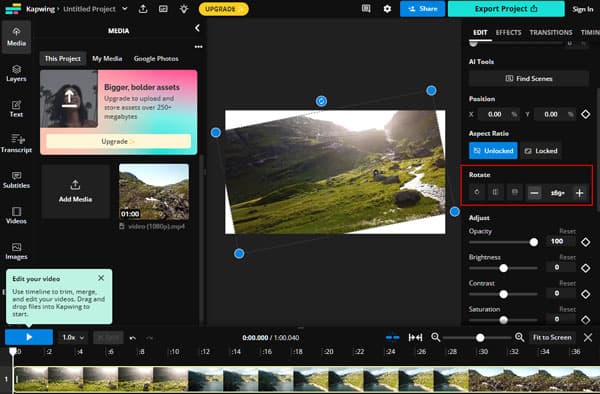Click Sign In link
This screenshot has width=600, height=394.
point(582,9)
